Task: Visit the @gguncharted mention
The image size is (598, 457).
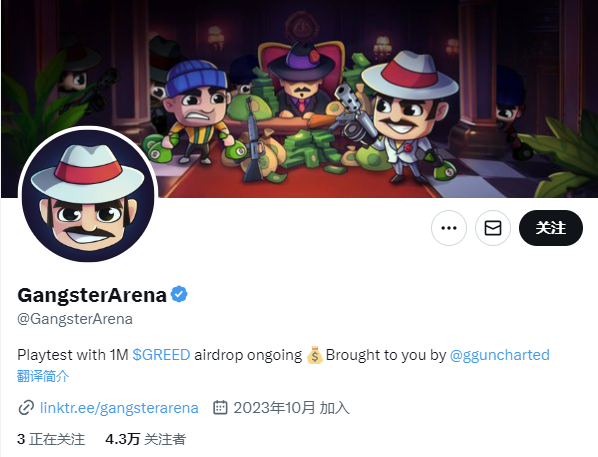Action: (500, 355)
